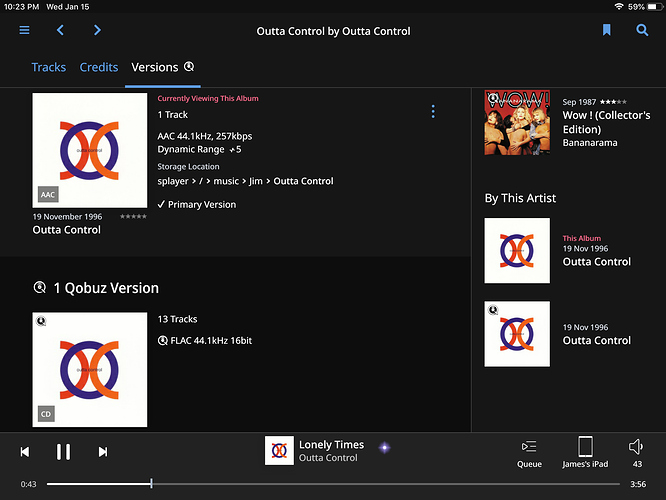
Task: Open the Qobuz CD version album cover
Action: [x=90, y=370]
